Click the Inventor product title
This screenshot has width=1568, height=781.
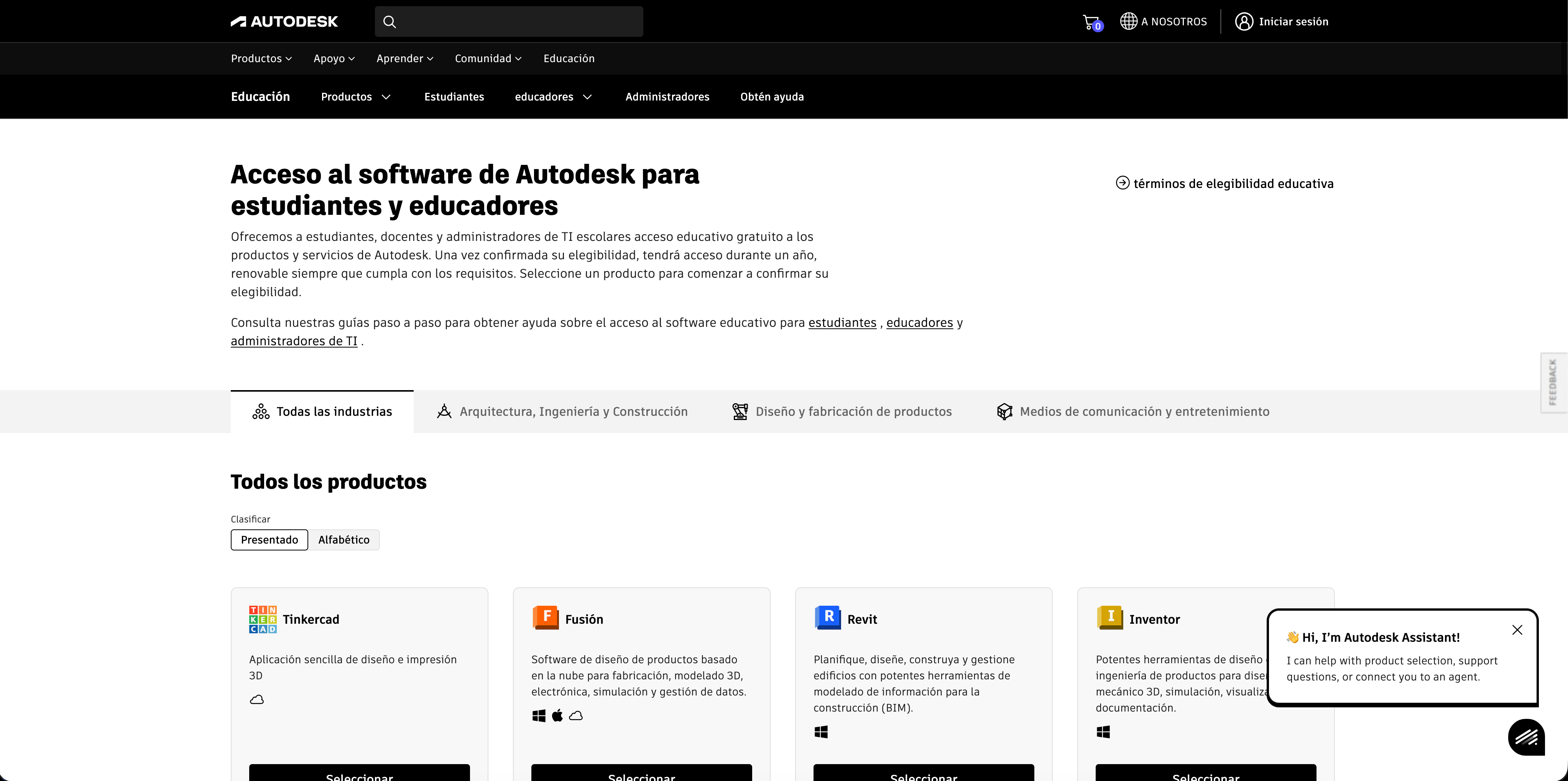tap(1155, 620)
